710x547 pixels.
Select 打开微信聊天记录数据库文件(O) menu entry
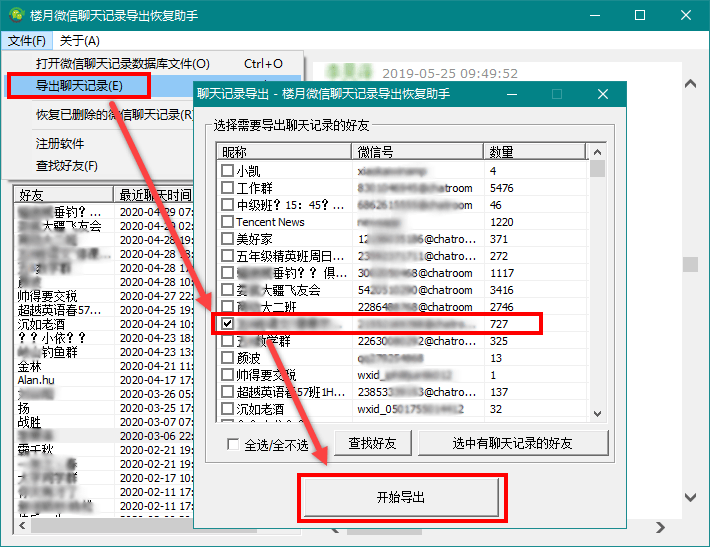(x=122, y=64)
